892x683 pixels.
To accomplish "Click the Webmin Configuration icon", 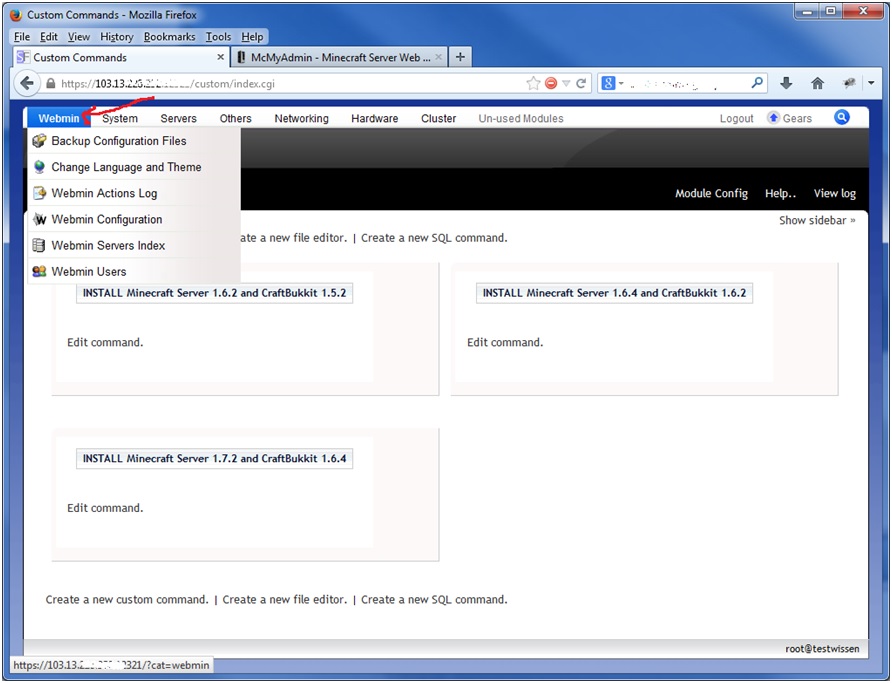I will point(39,219).
